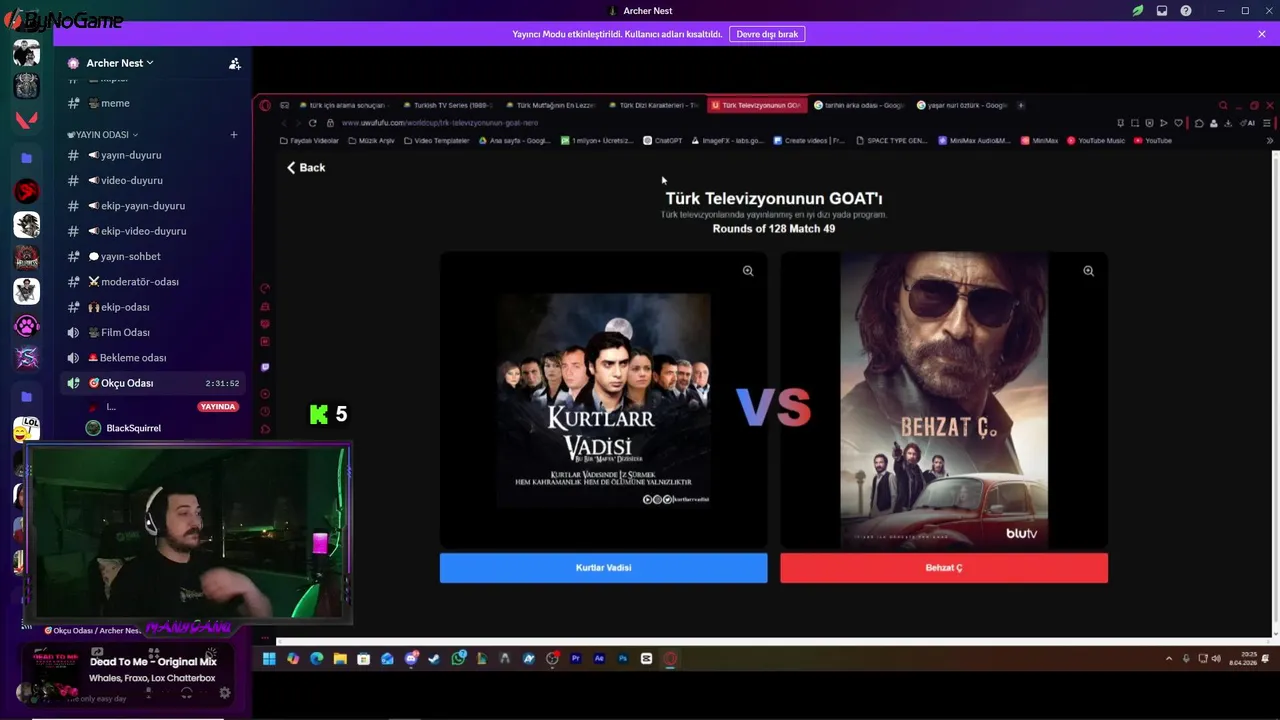Click the Back link on uwufufu page
The height and width of the screenshot is (720, 1280).
tap(306, 168)
